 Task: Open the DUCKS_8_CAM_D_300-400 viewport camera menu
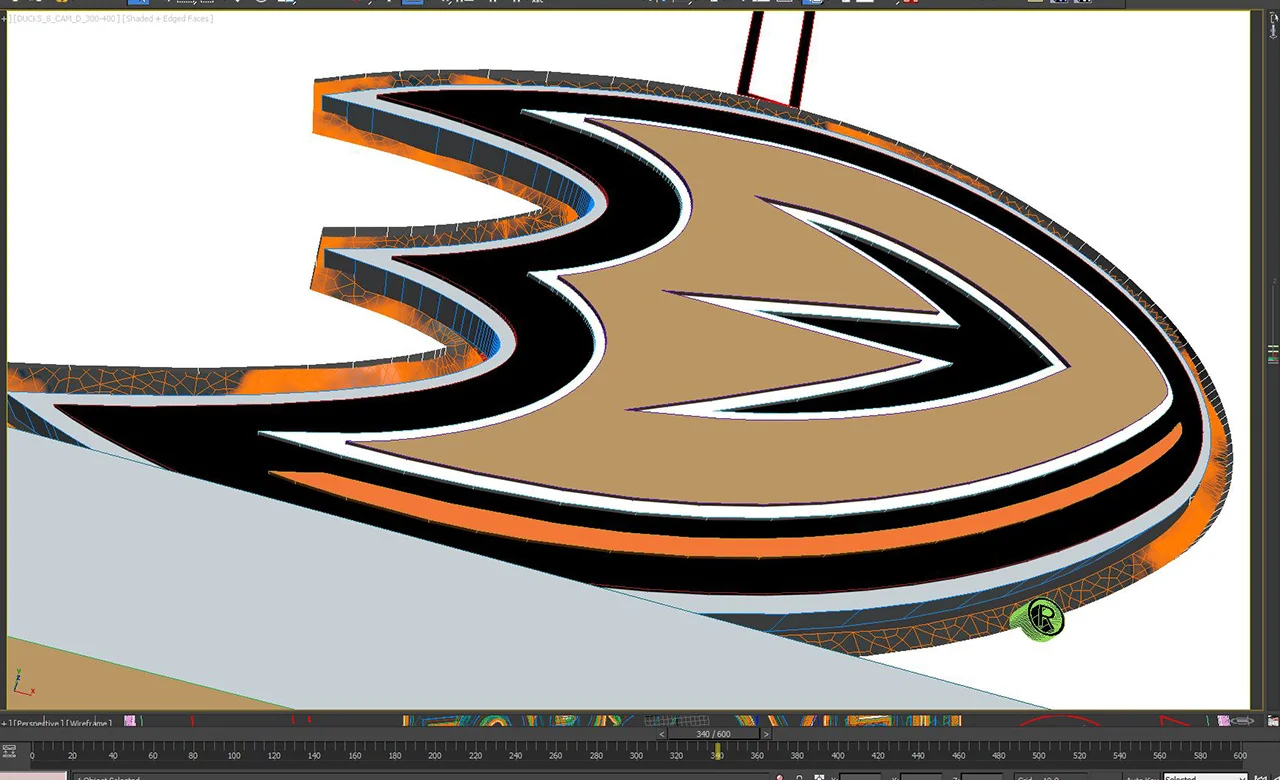click(x=65, y=18)
